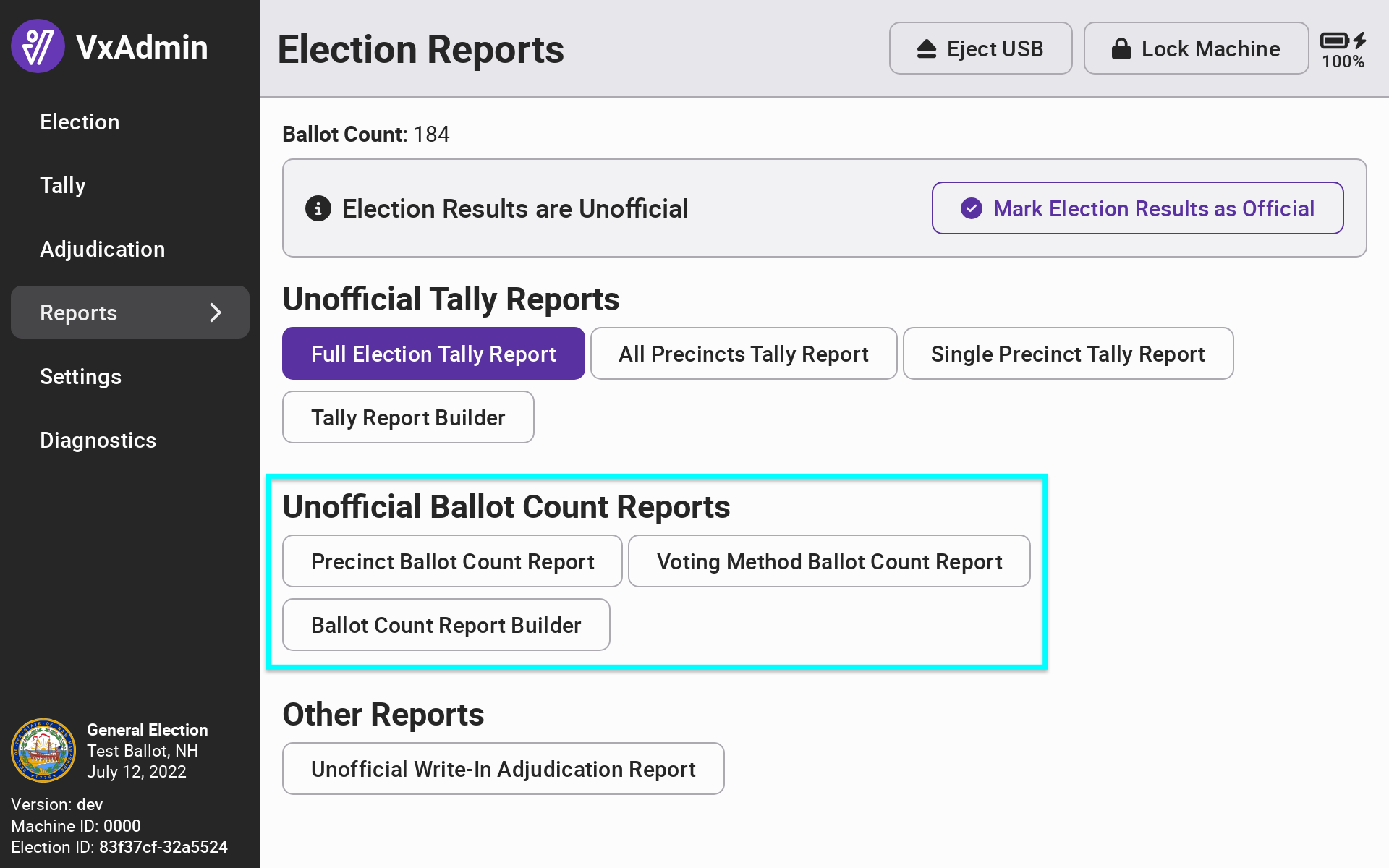This screenshot has height=868, width=1389.
Task: Select Single Precinct Tally Report
Action: tap(1067, 354)
